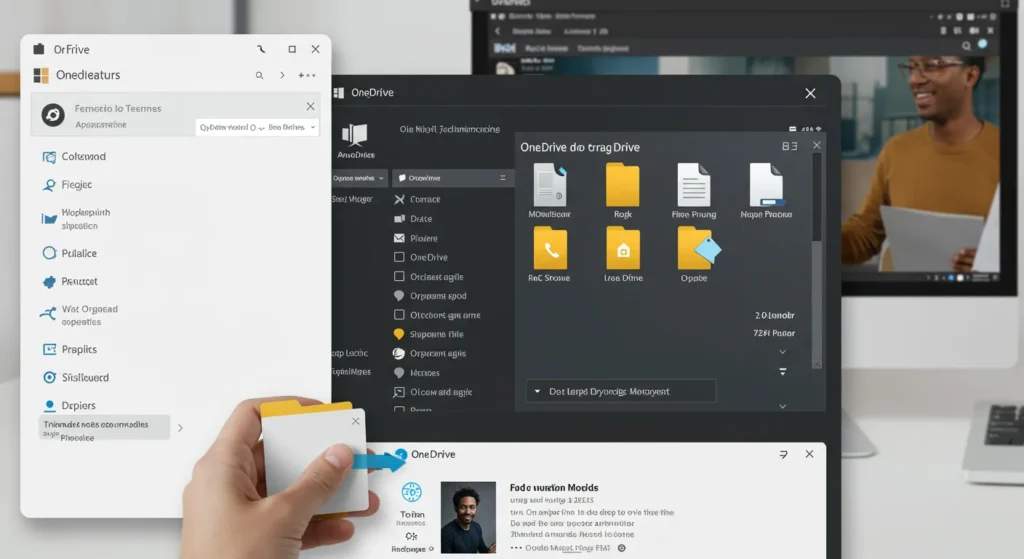Open the hamburger menu on Oroenme tab
This screenshot has width=1024, height=559.
(x=502, y=178)
